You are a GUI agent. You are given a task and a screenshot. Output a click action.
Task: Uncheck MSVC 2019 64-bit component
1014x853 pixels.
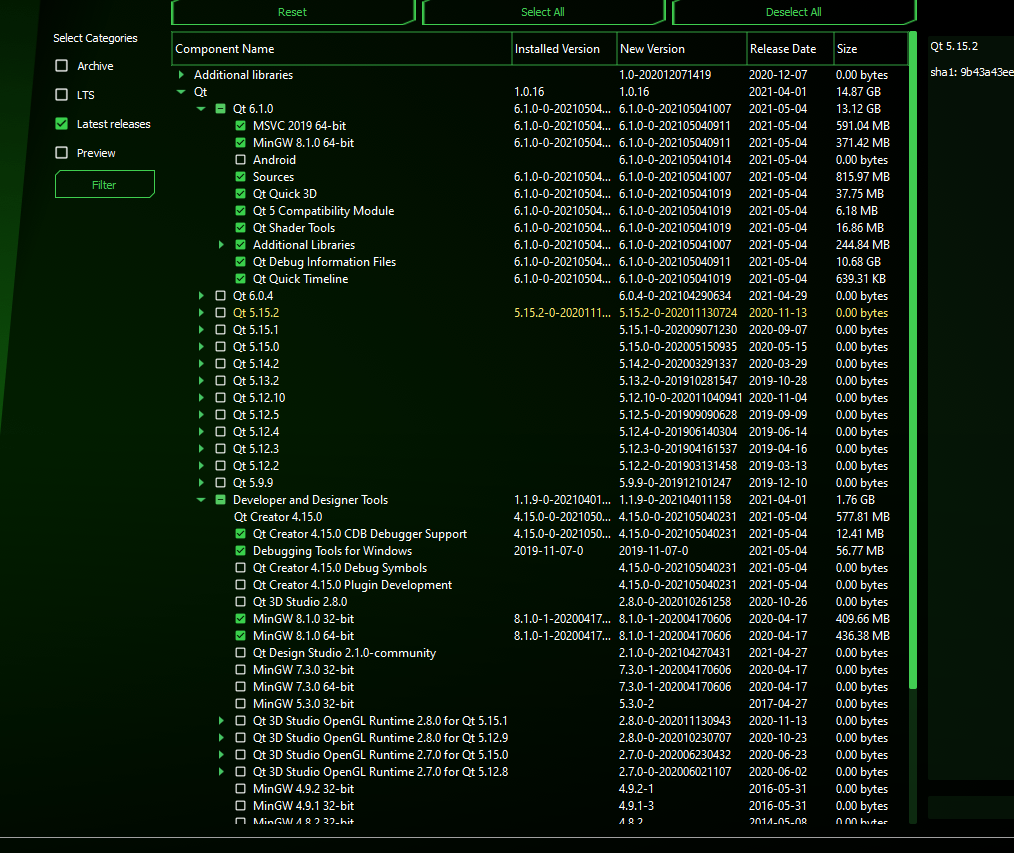click(241, 125)
